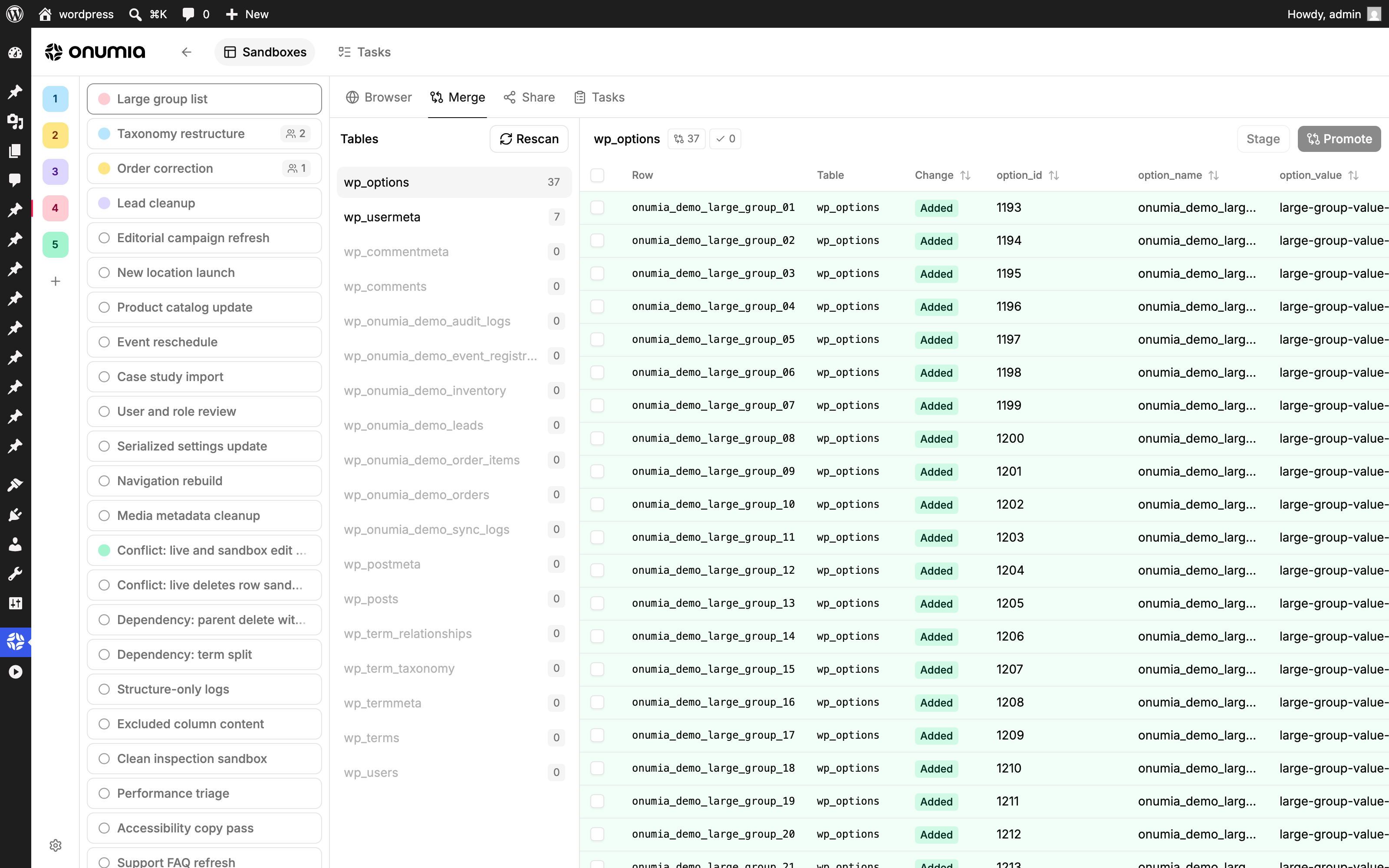Open the settings gear at bottom of workspace rail
Screen dimensions: 1389x868
coord(55,845)
